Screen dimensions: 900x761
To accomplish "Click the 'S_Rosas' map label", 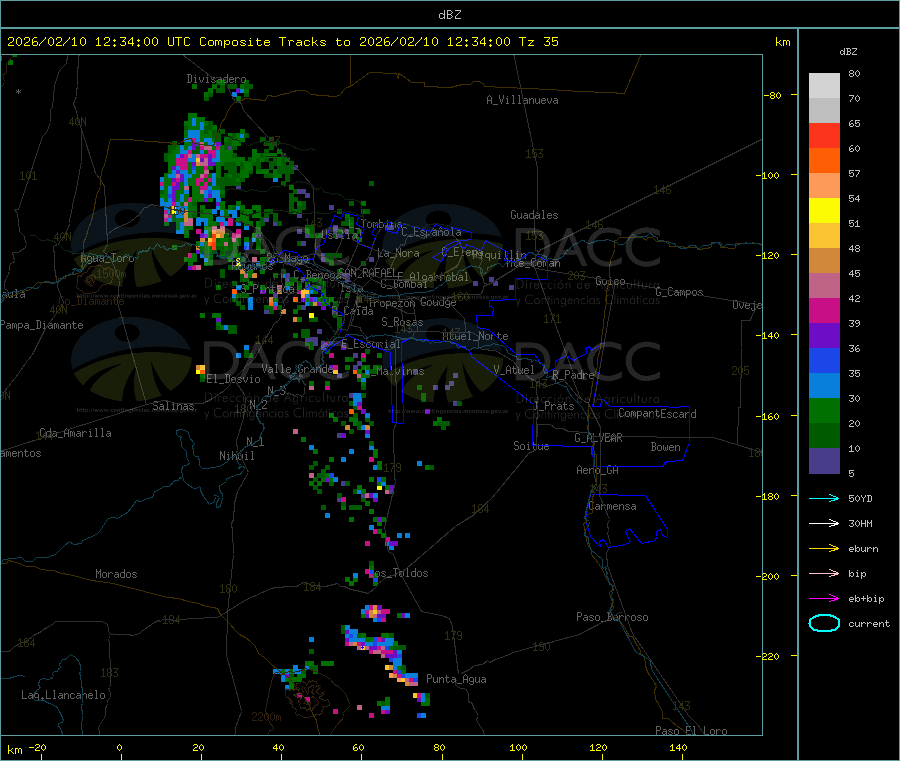I will click(402, 322).
